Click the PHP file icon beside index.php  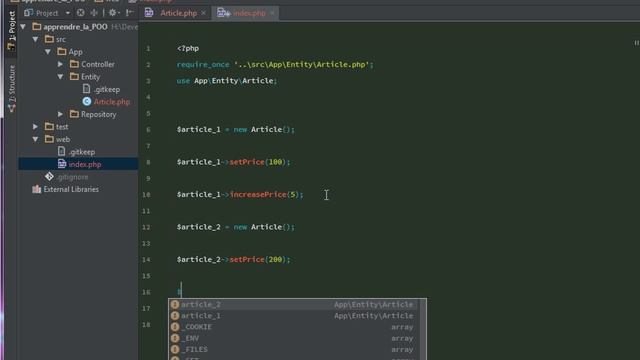[62, 164]
